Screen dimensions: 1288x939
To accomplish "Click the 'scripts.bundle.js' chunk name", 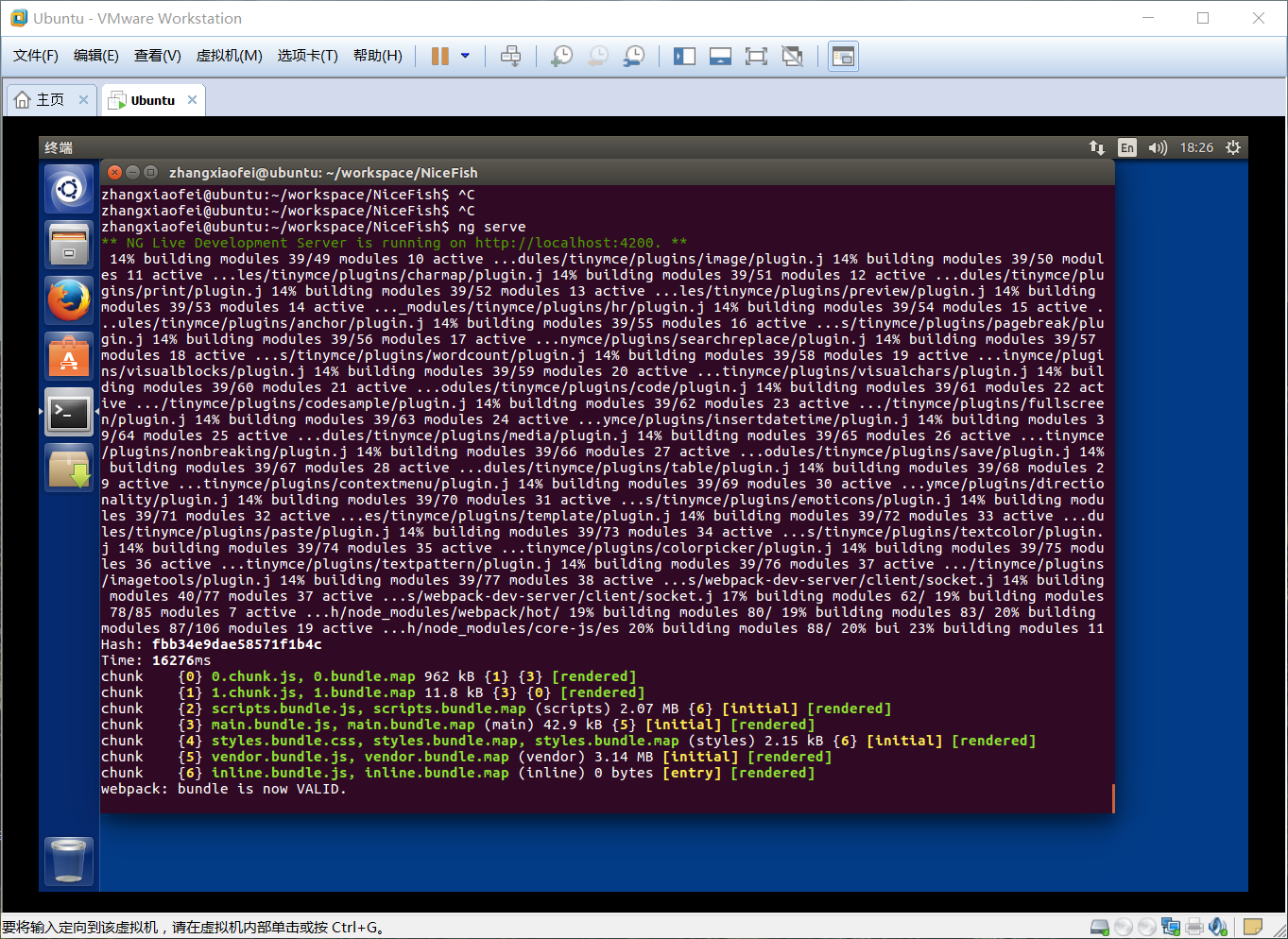I will click(283, 709).
